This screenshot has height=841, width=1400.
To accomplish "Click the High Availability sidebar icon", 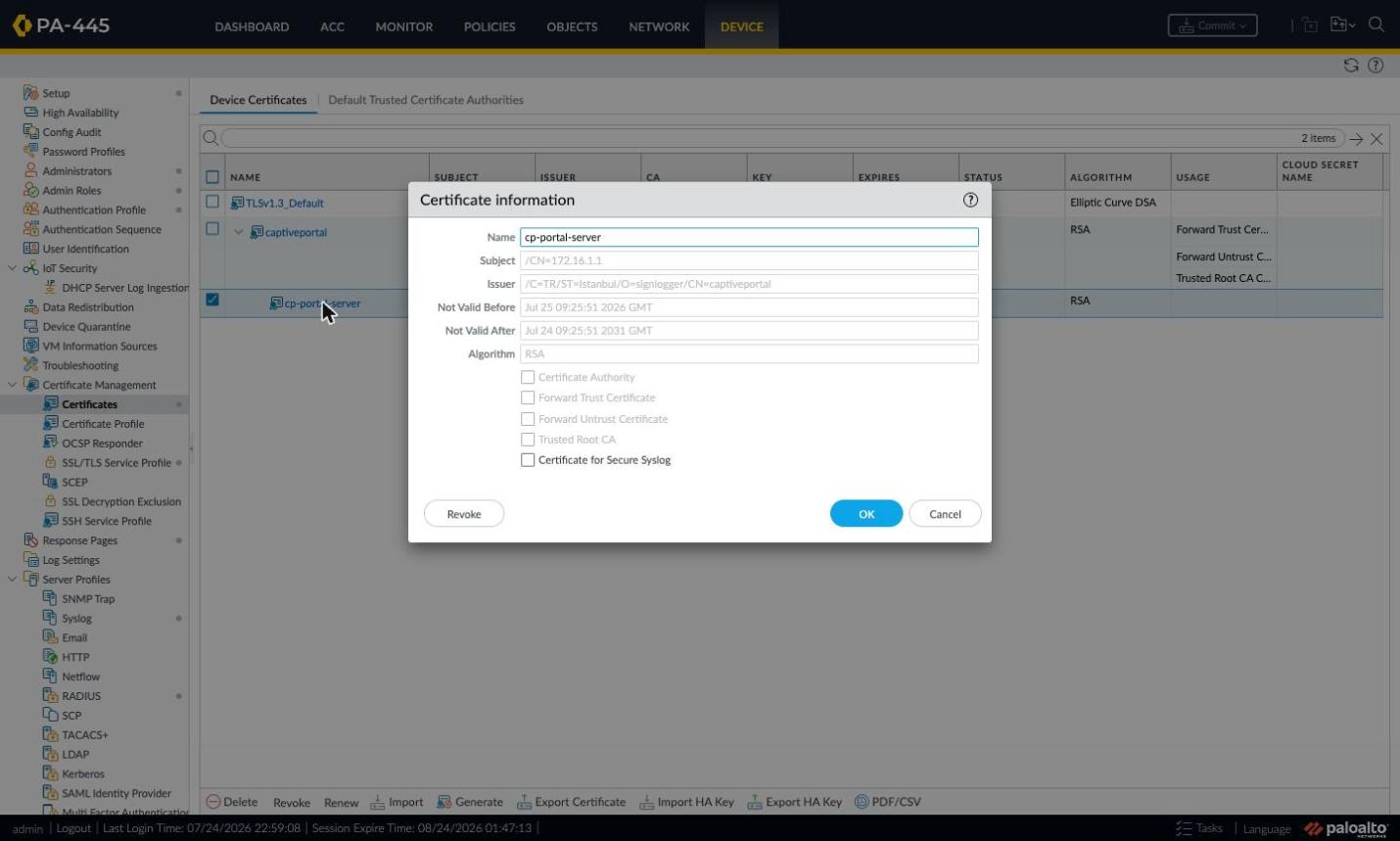I will pyautogui.click(x=30, y=113).
